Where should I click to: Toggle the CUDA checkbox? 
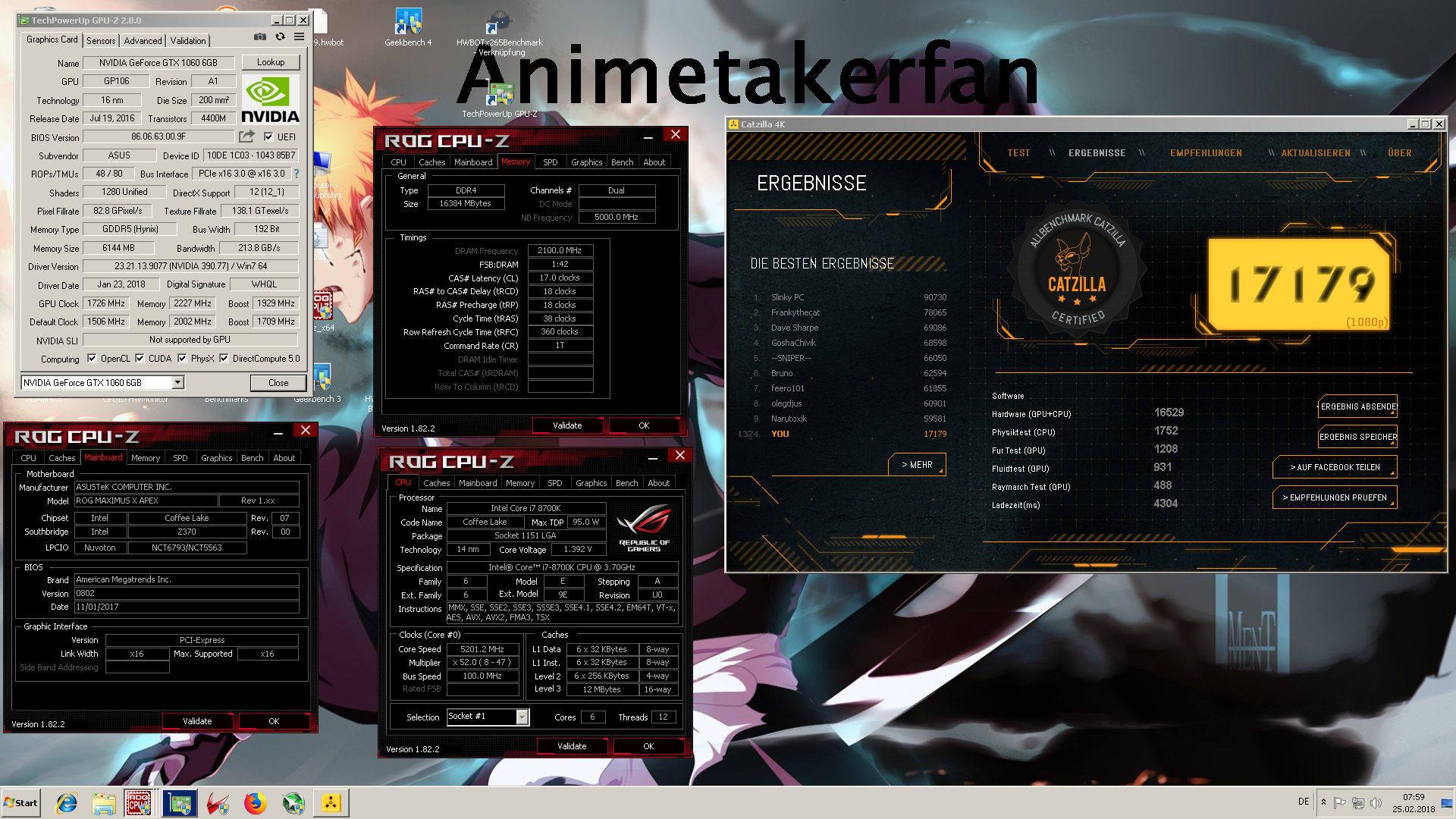click(140, 359)
